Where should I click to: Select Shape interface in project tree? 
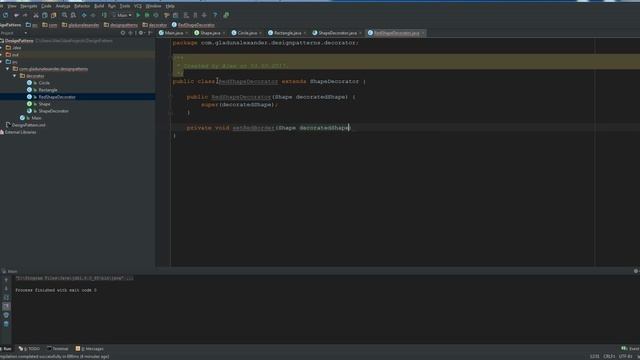44,104
